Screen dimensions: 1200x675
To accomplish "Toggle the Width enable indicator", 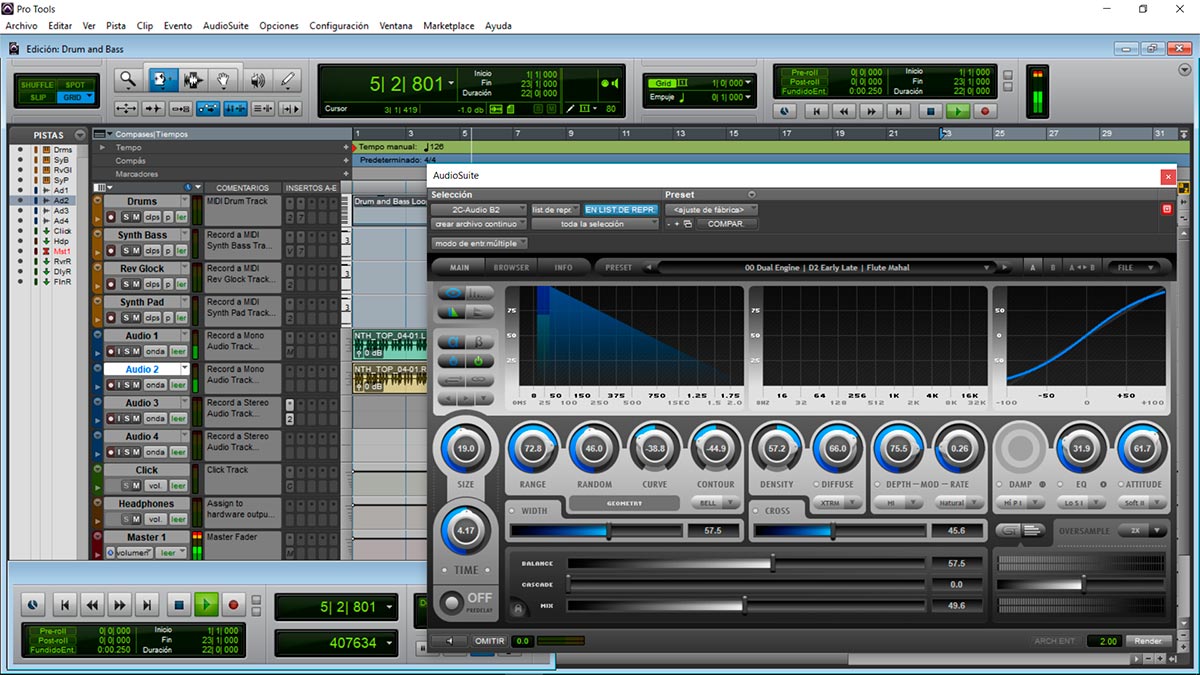I will [x=511, y=511].
